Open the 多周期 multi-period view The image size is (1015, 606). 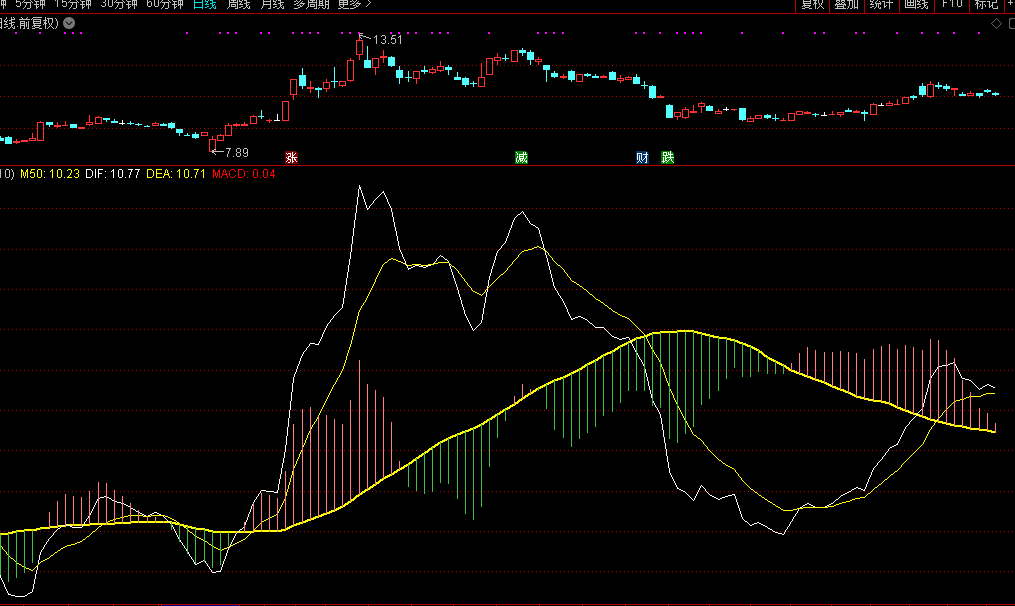pyautogui.click(x=311, y=4)
